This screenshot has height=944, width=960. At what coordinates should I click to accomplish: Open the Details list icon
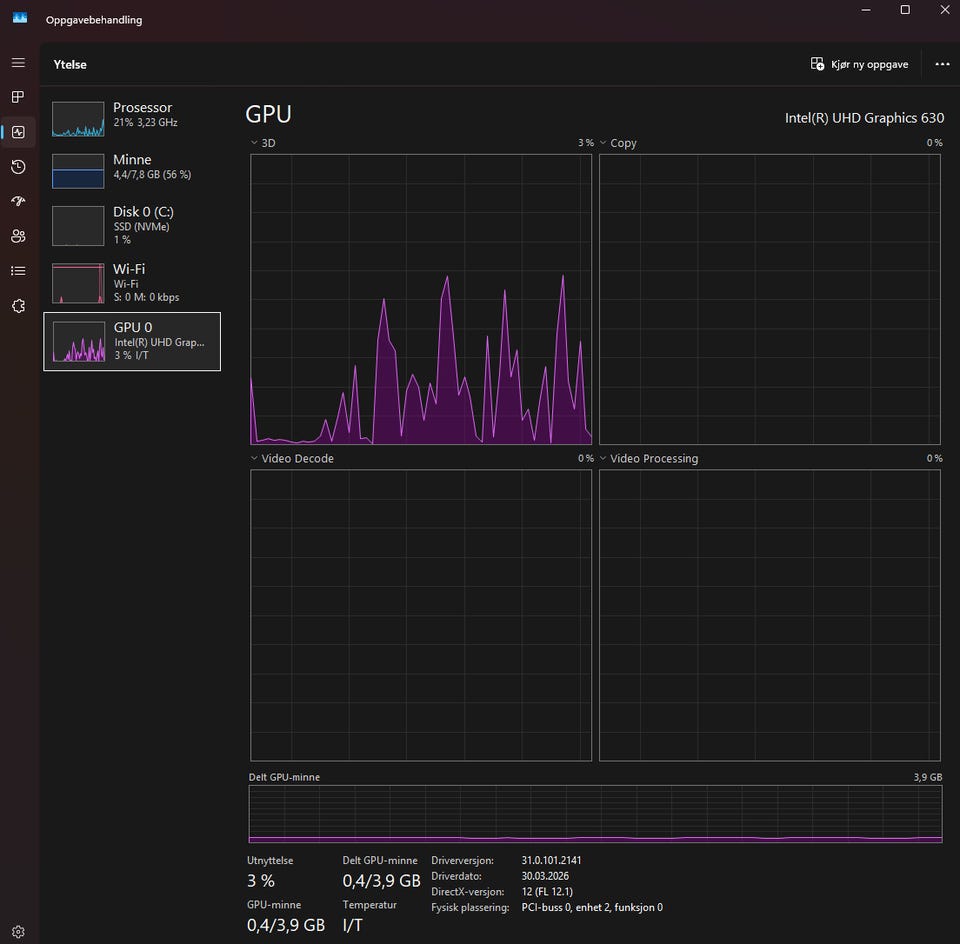[x=18, y=271]
